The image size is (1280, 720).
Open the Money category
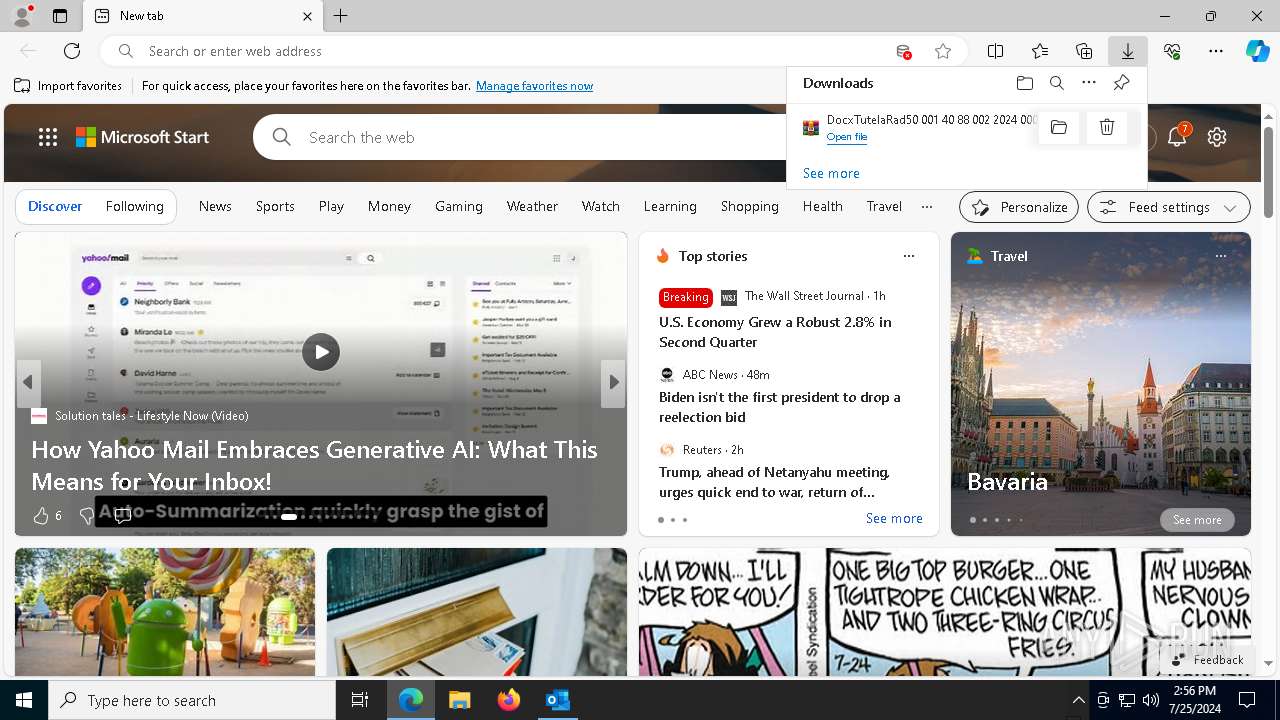(x=389, y=206)
